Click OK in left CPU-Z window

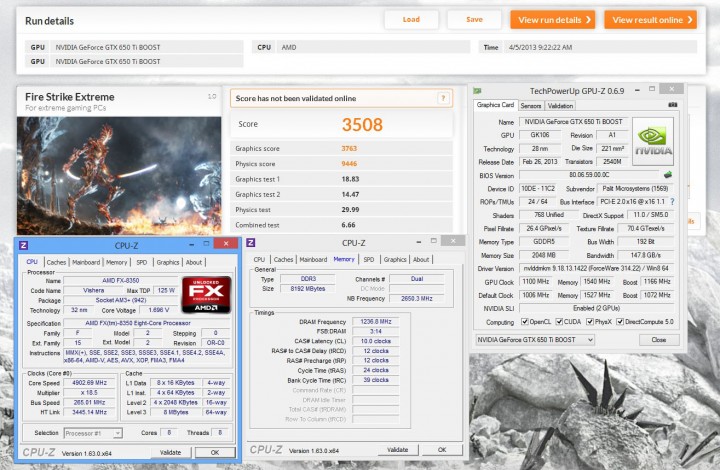coord(215,452)
